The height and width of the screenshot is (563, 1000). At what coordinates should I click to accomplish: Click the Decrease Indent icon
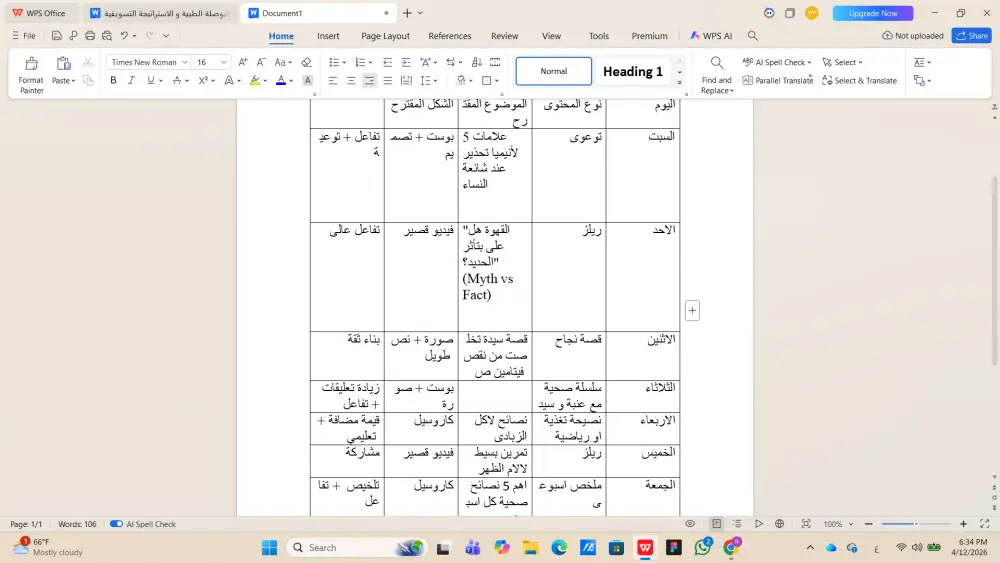pyautogui.click(x=387, y=62)
